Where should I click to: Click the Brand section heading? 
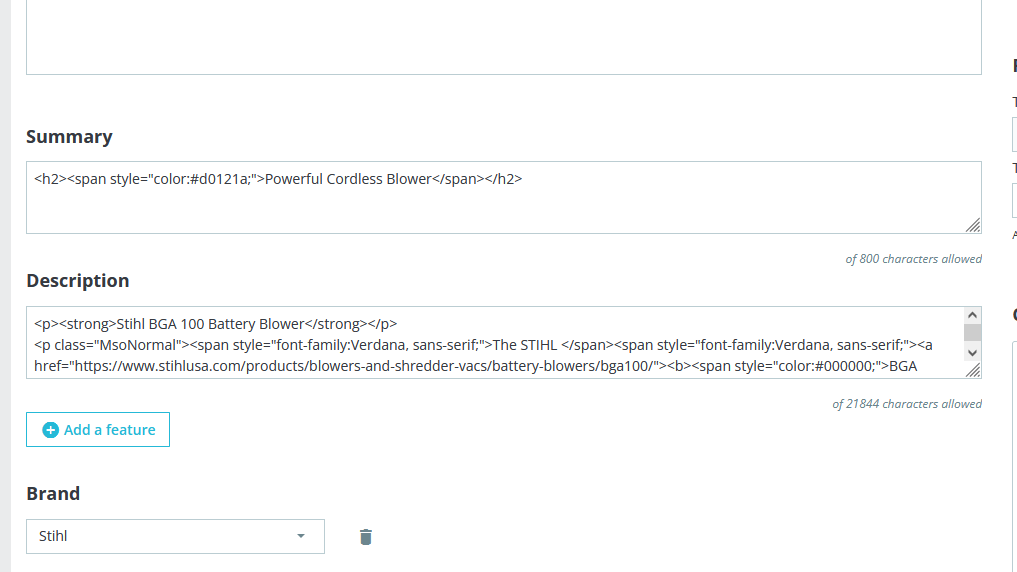[53, 494]
